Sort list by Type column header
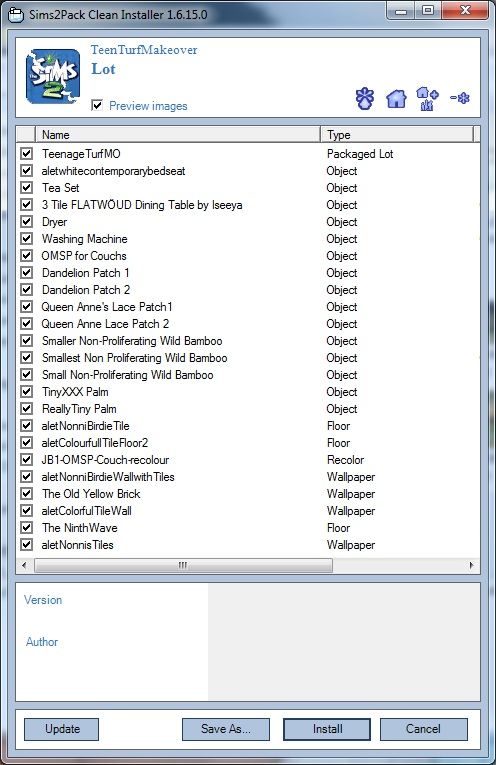Screen dimensions: 496x765 coord(397,135)
